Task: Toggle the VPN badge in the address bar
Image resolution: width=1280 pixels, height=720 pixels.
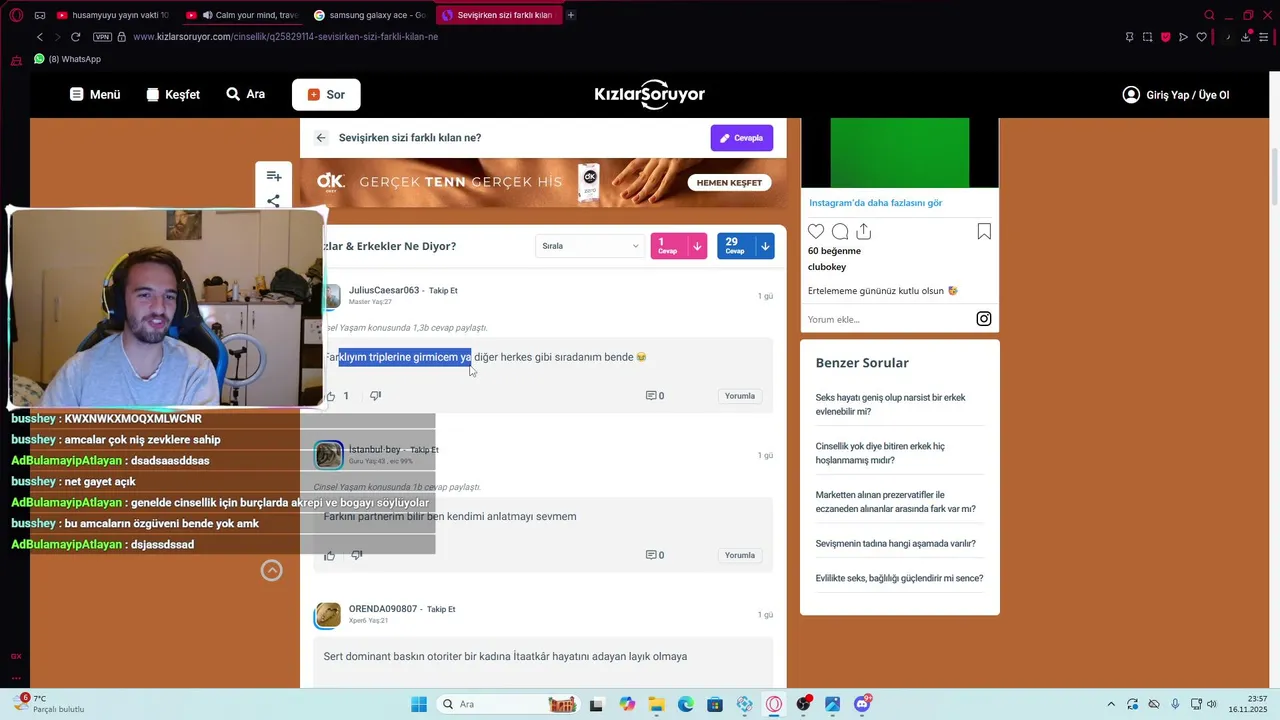Action: (x=102, y=37)
